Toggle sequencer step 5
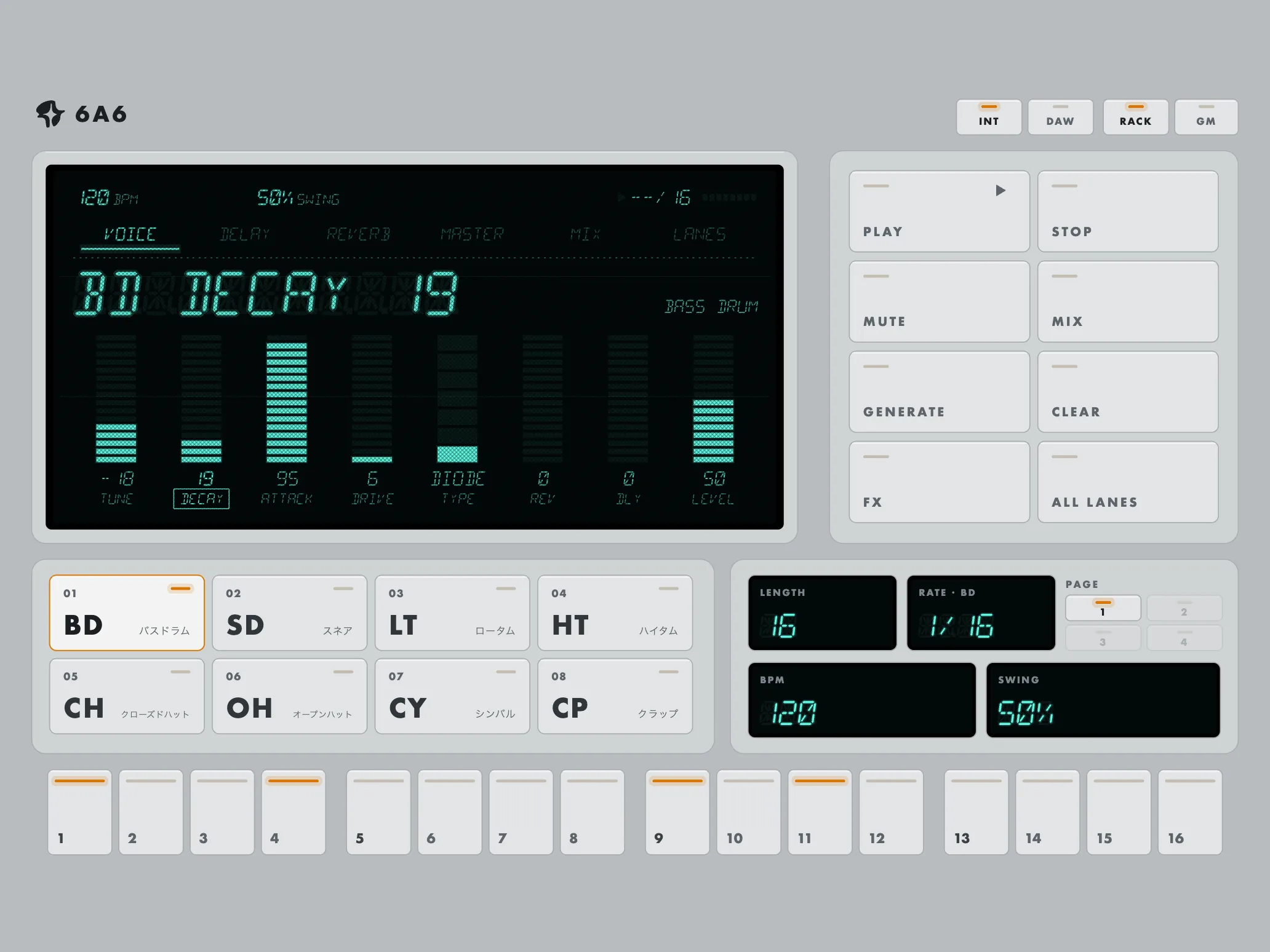Screen dimensions: 1270x952 pyautogui.click(x=378, y=812)
